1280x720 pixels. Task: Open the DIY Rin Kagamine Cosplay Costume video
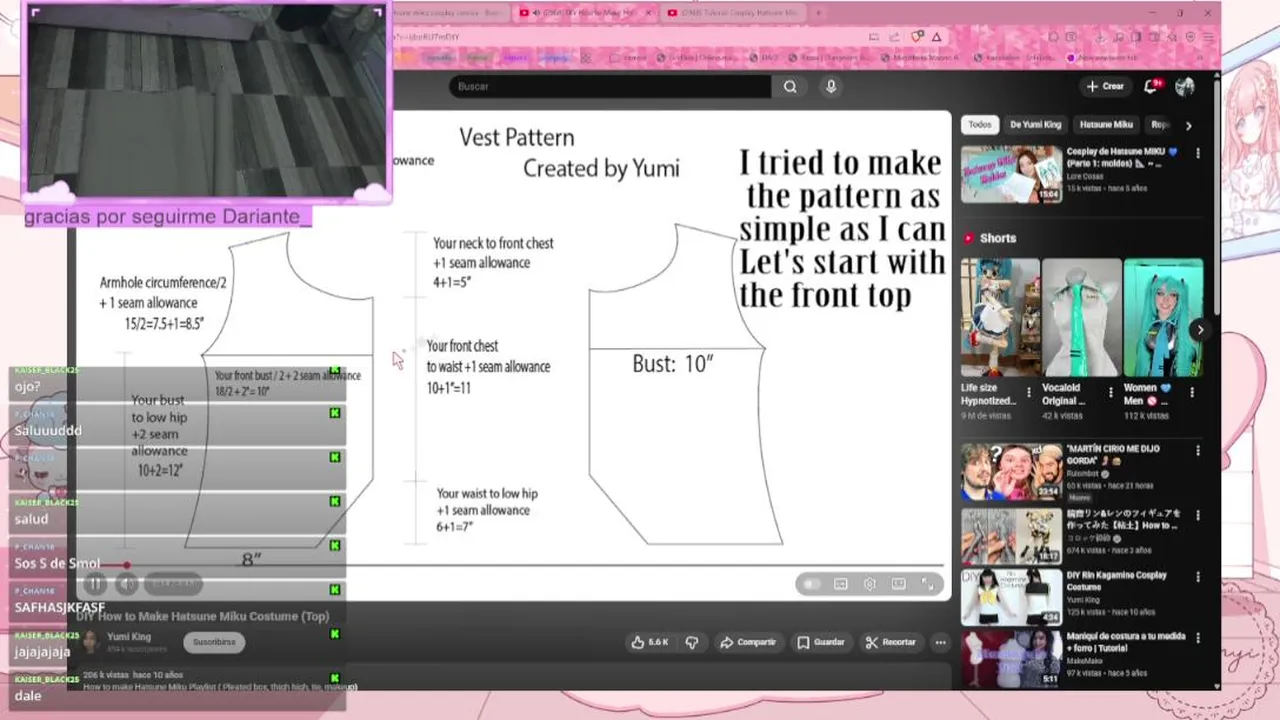click(x=1011, y=598)
